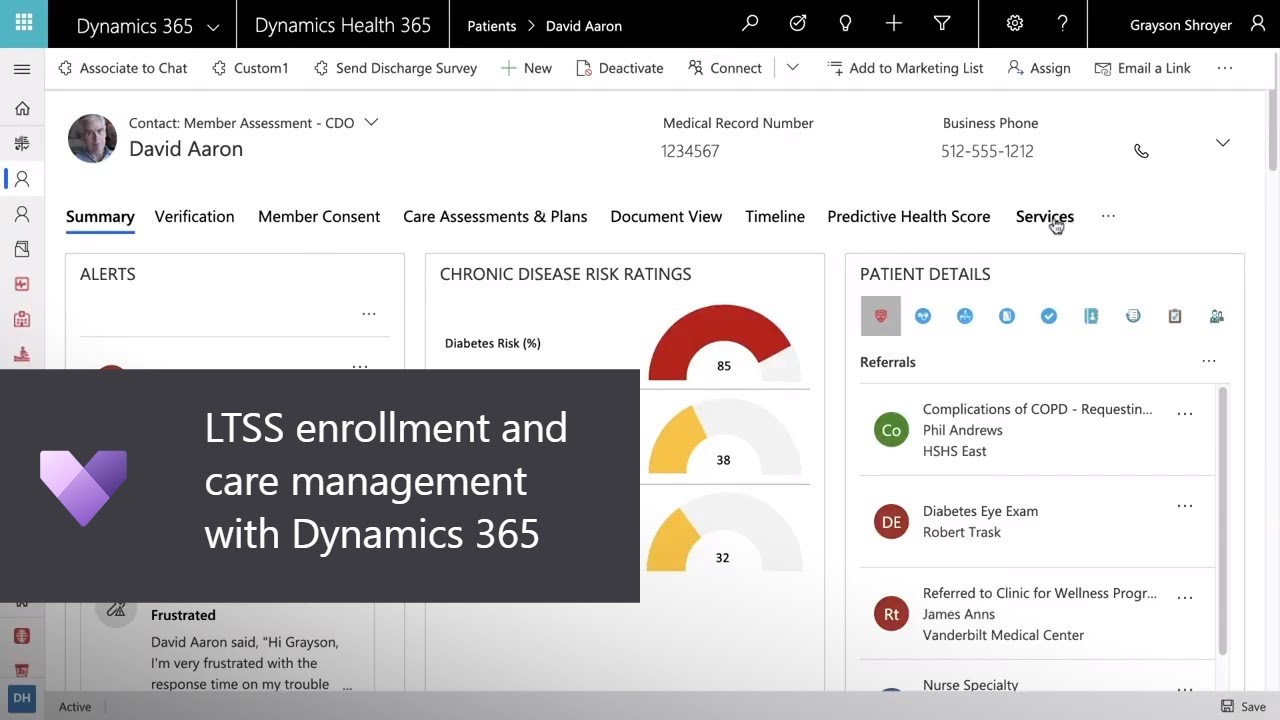Open the form selector chevron by Member Assessment
Viewport: 1280px width, 720px height.
click(371, 122)
